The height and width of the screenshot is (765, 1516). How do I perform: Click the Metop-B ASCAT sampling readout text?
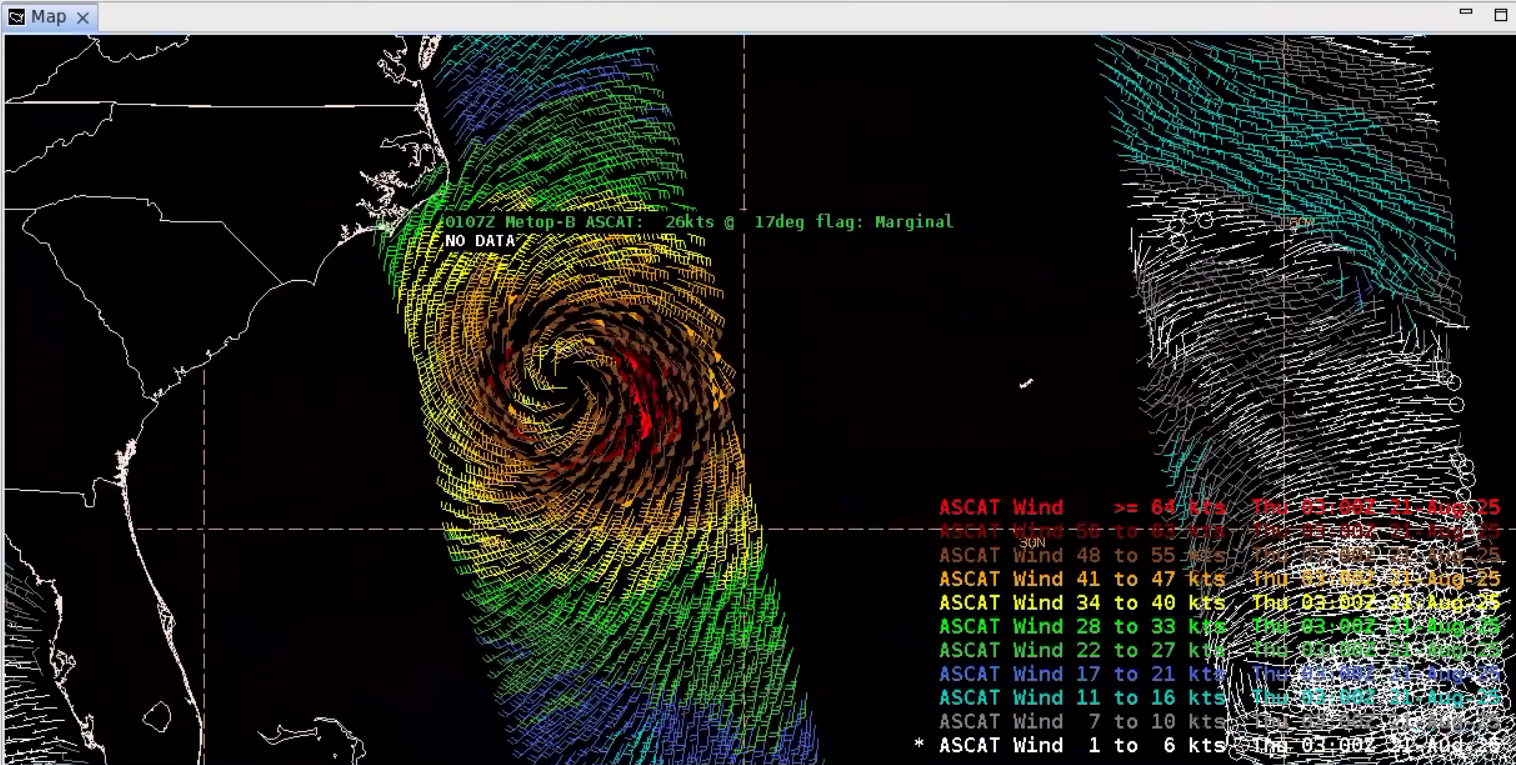pyautogui.click(x=698, y=222)
